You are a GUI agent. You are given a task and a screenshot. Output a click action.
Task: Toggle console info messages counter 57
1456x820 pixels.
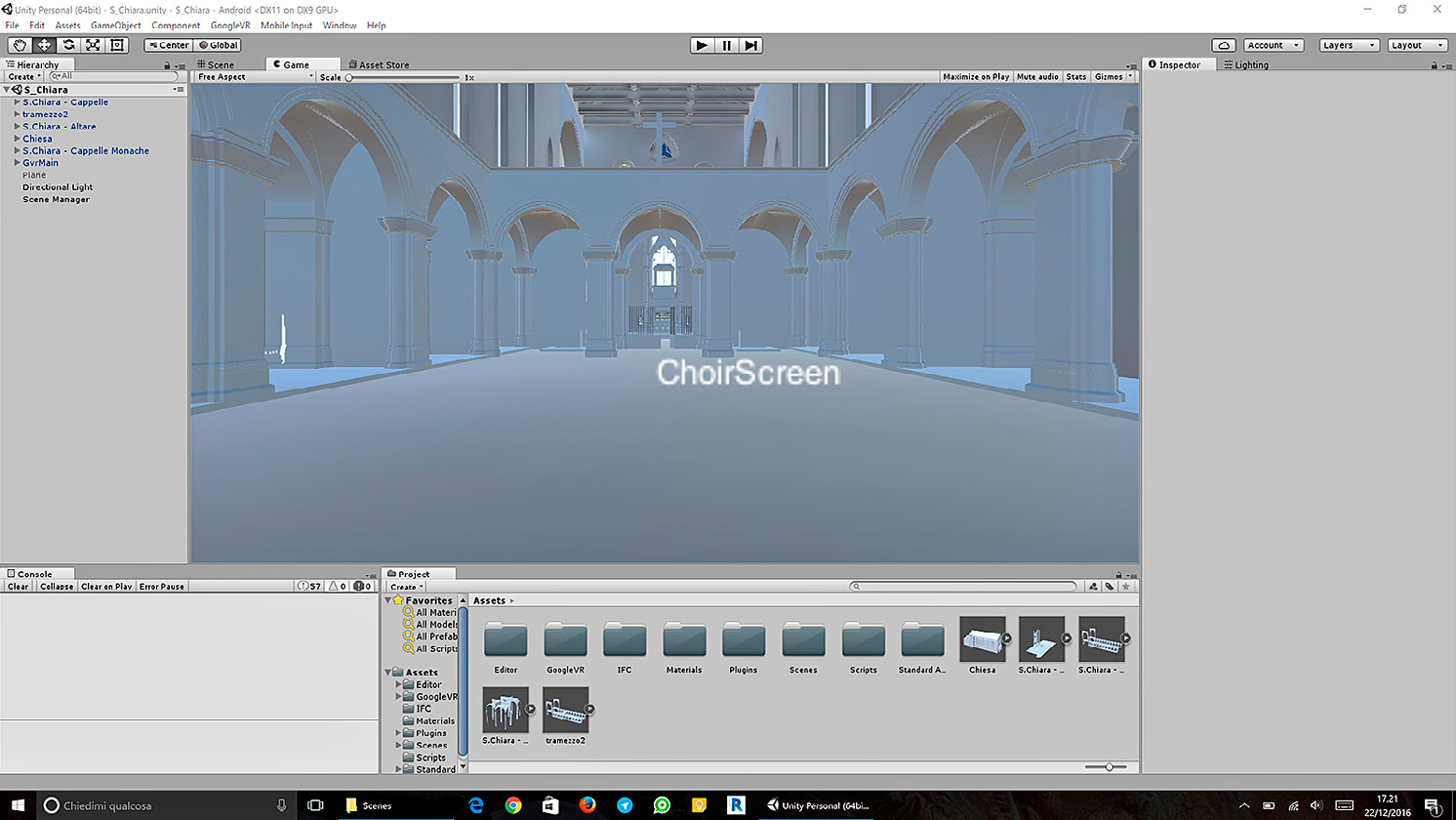[309, 587]
